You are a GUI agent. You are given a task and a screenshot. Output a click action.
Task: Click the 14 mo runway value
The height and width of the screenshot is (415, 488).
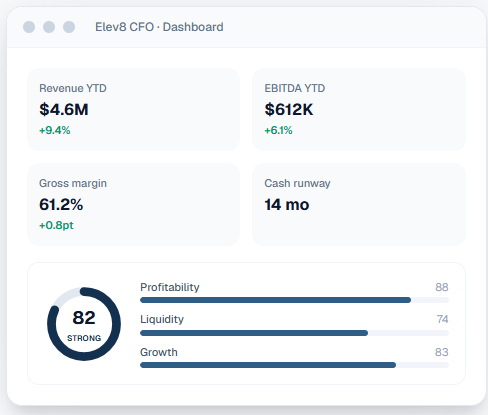pyautogui.click(x=287, y=205)
